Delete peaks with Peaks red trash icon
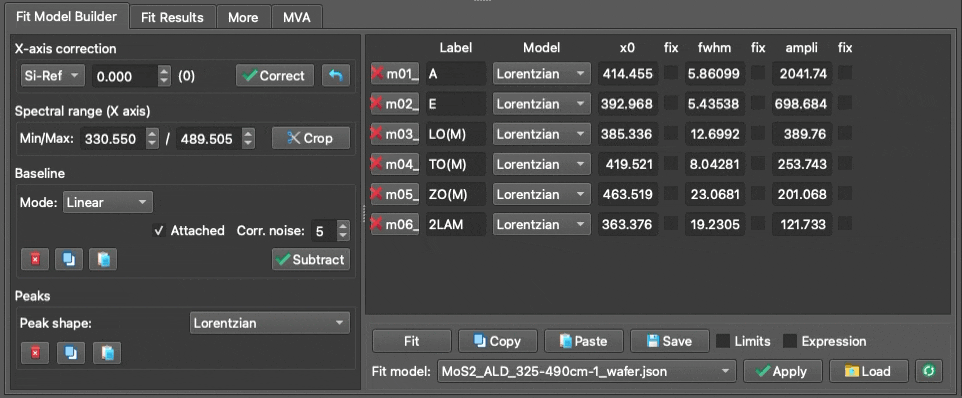This screenshot has height=398, width=962. (x=35, y=353)
